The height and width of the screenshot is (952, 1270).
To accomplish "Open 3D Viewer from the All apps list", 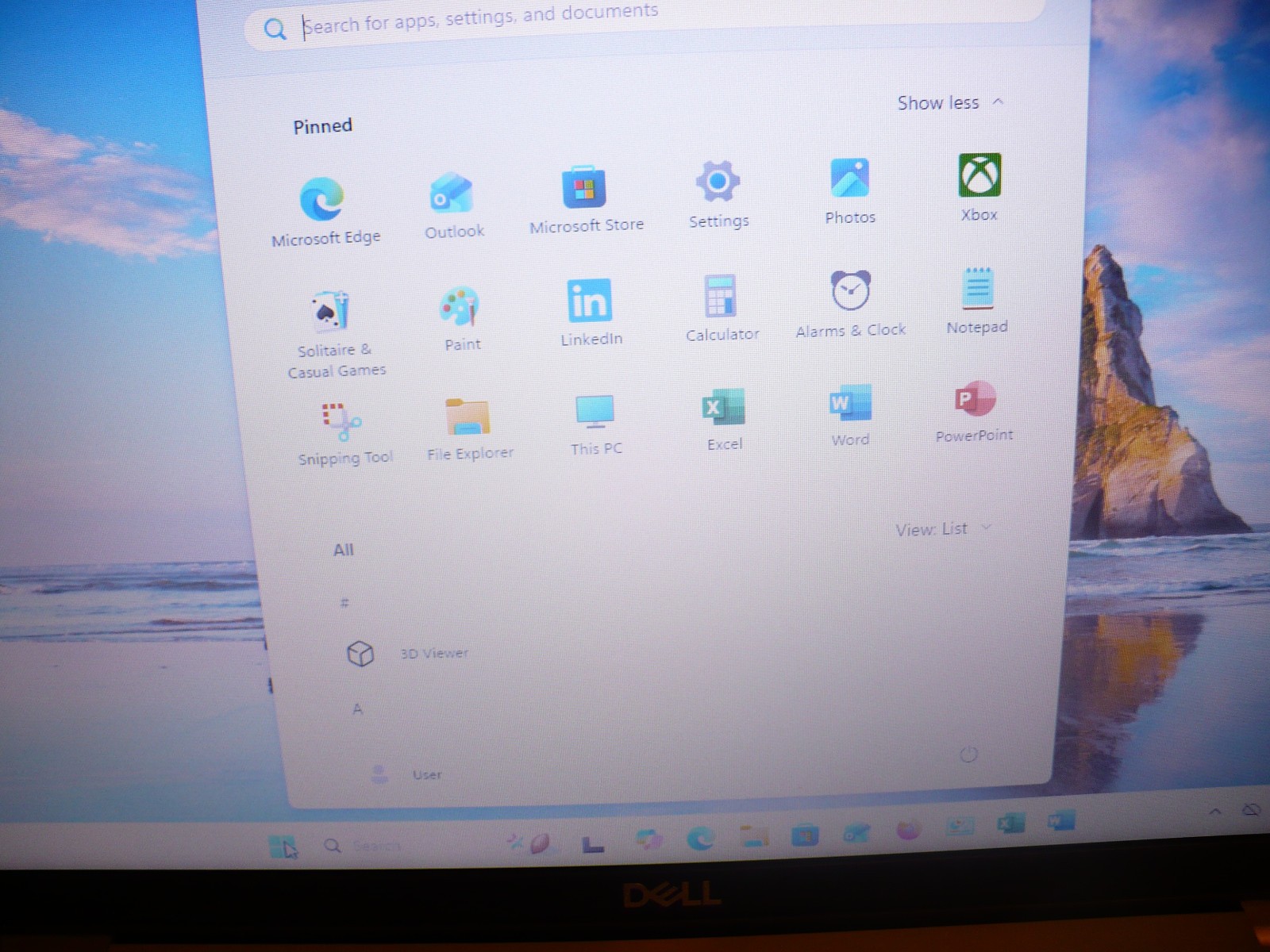I will pos(408,653).
